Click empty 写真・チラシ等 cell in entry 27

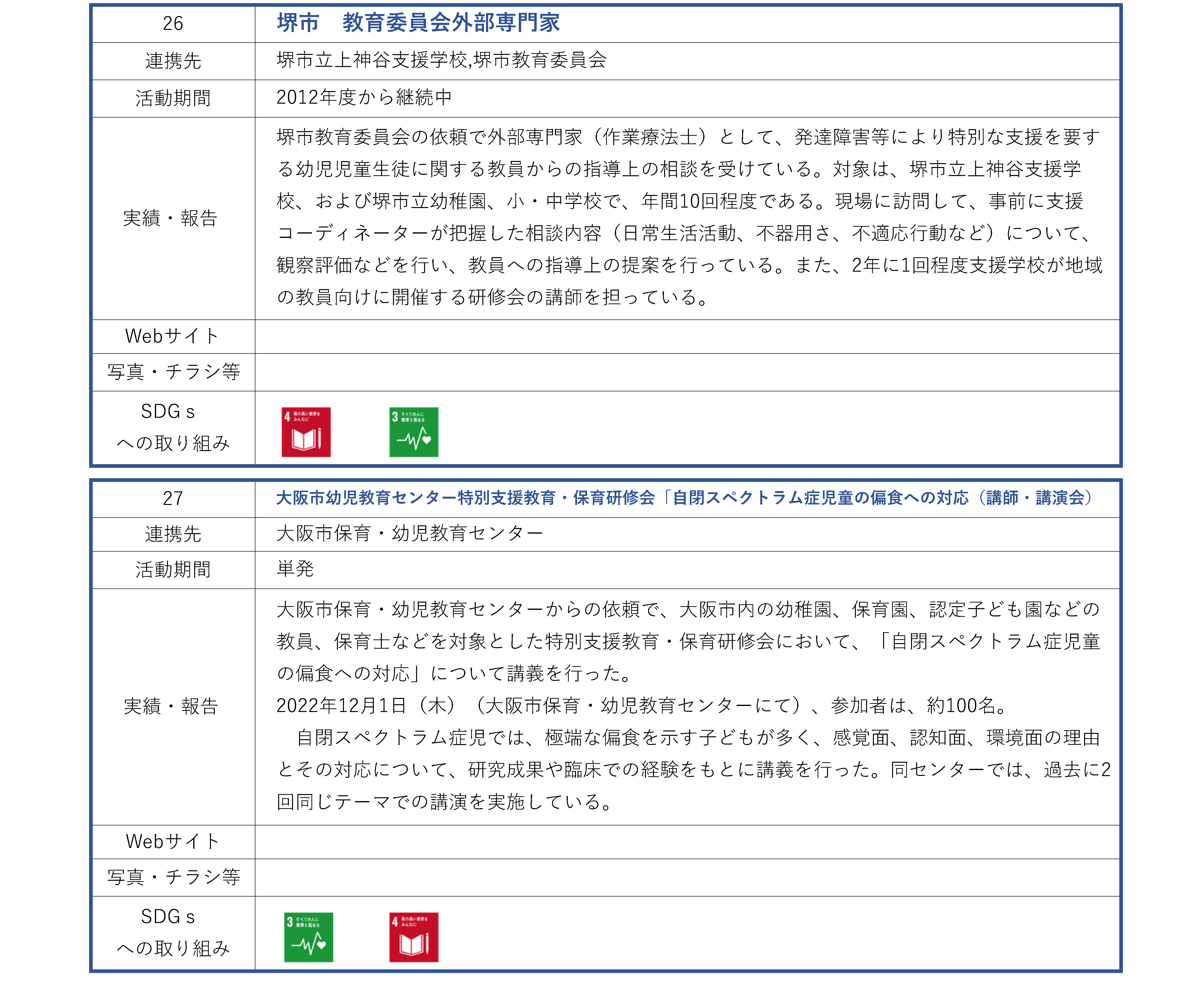click(x=686, y=877)
